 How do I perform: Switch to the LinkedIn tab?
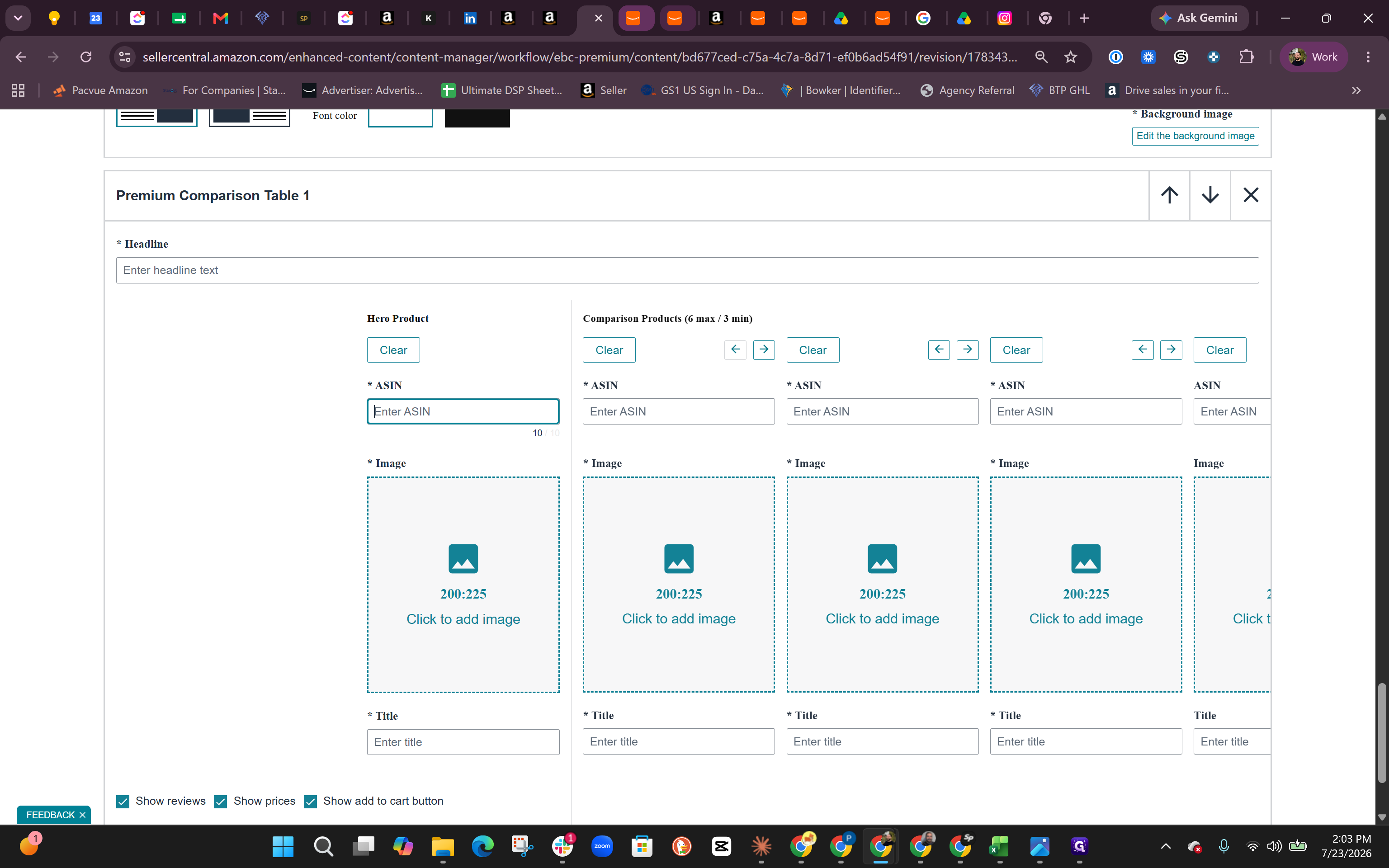[x=469, y=19]
